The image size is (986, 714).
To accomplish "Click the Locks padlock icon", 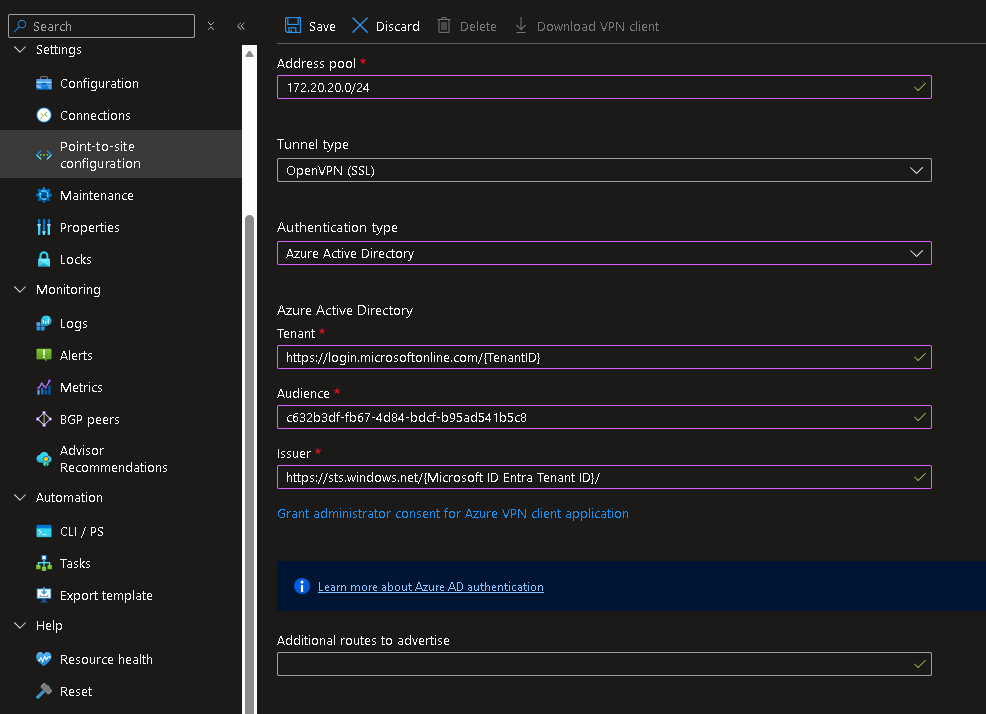I will pyautogui.click(x=44, y=260).
